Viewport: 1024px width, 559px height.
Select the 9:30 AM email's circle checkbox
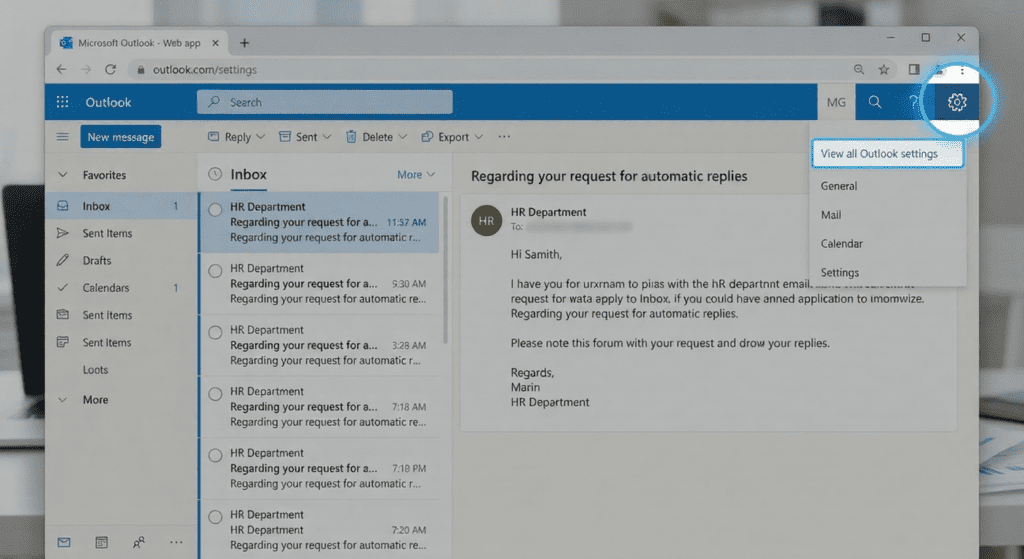[x=215, y=271]
